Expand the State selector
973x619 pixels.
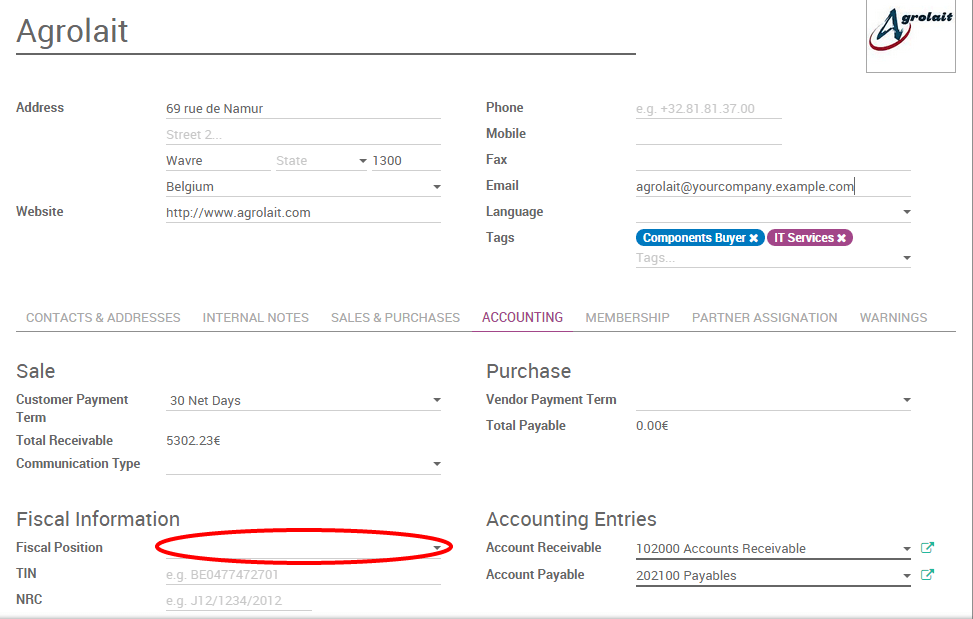click(x=362, y=159)
